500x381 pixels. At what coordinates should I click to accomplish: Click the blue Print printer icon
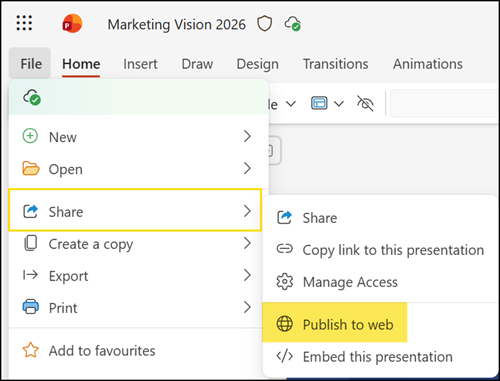(x=31, y=307)
